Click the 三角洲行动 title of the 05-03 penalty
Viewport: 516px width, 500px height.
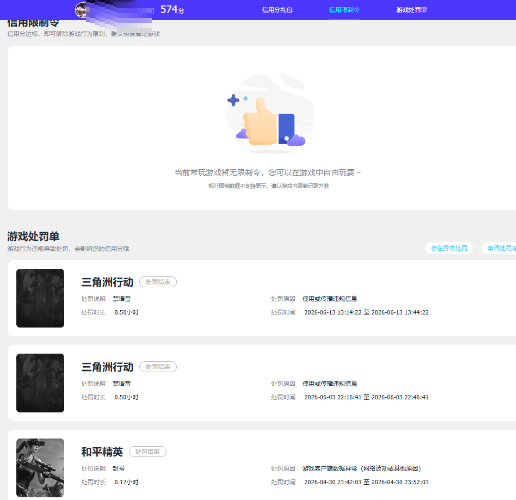click(107, 367)
